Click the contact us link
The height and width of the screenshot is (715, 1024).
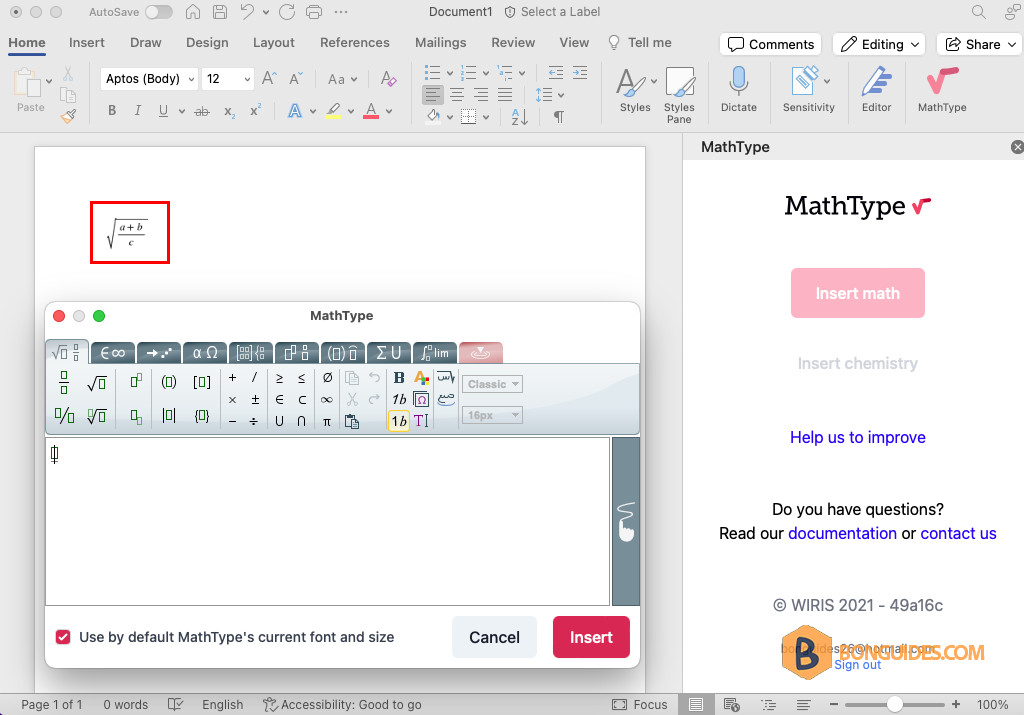pyautogui.click(x=958, y=533)
